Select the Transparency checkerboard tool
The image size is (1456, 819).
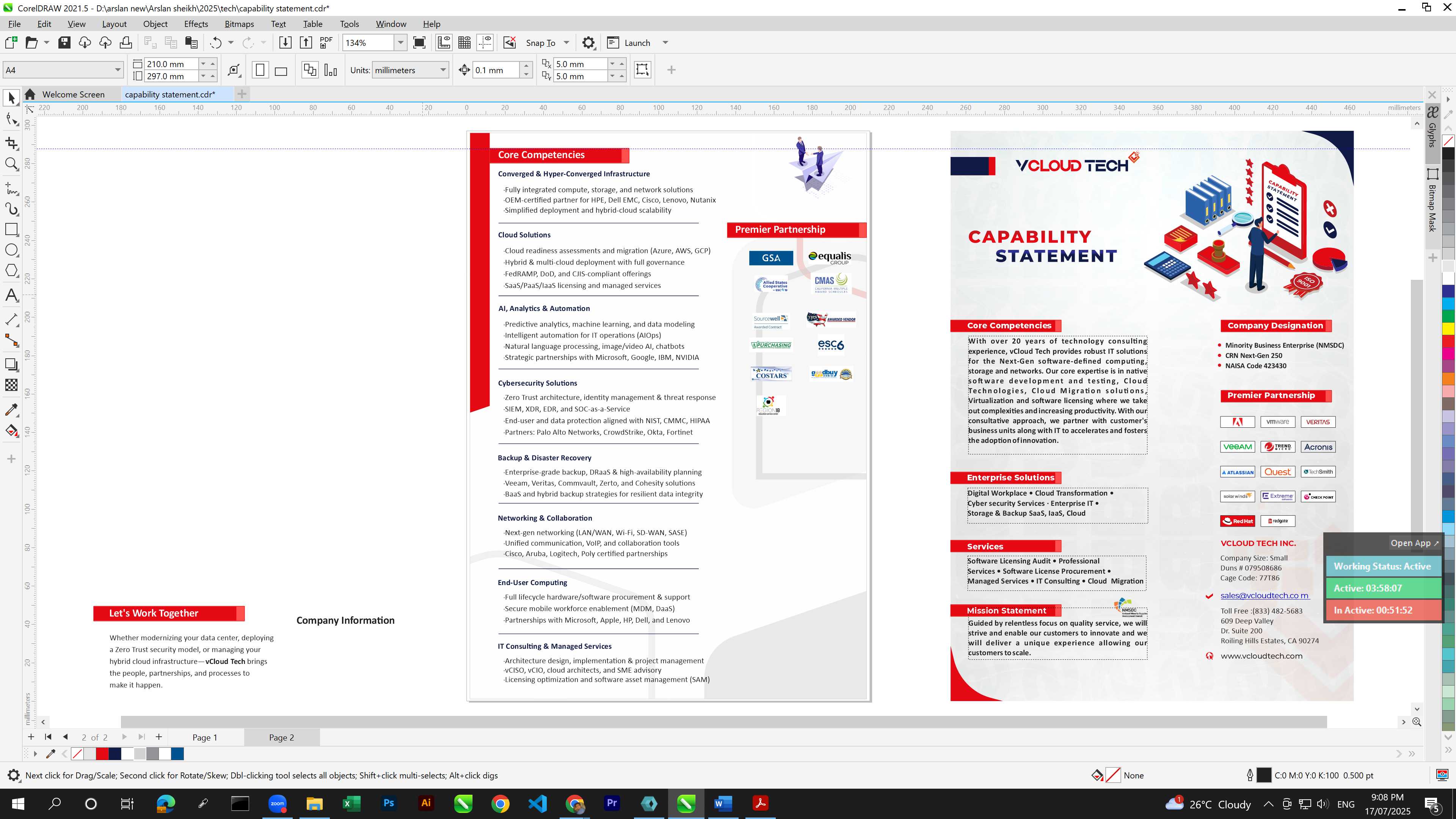point(11,386)
